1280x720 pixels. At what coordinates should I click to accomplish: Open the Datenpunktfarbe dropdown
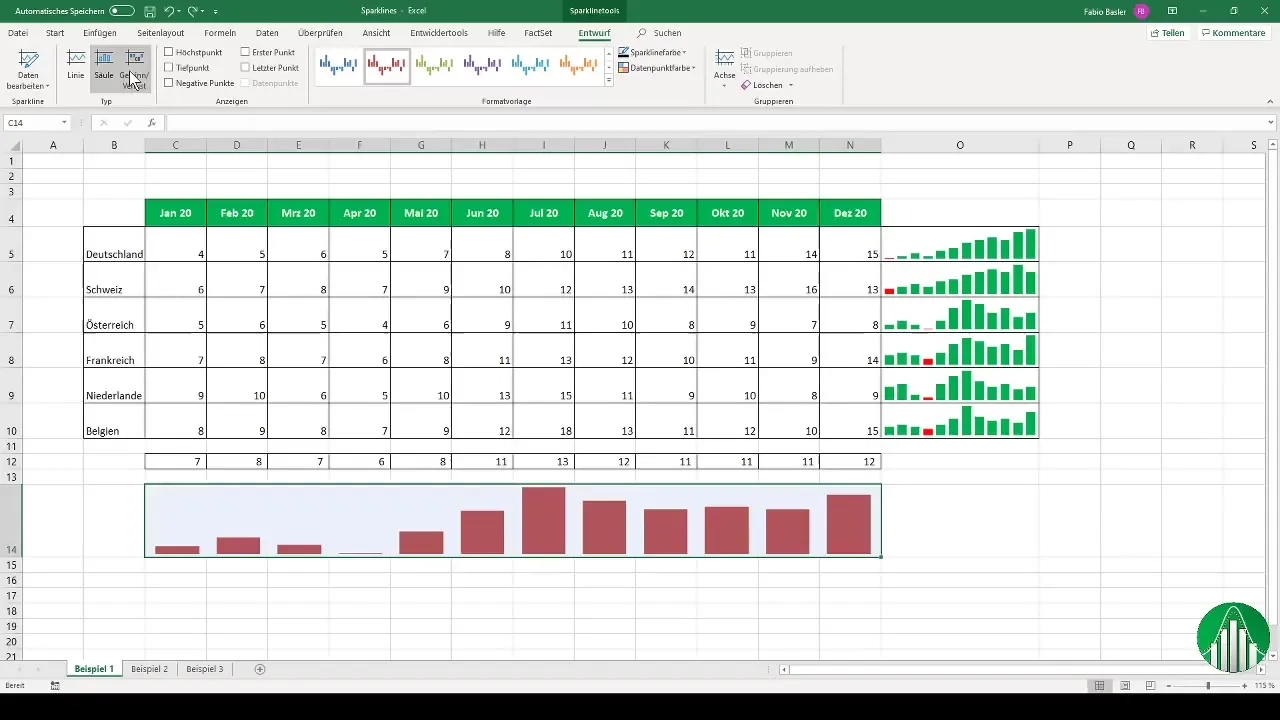(x=657, y=68)
